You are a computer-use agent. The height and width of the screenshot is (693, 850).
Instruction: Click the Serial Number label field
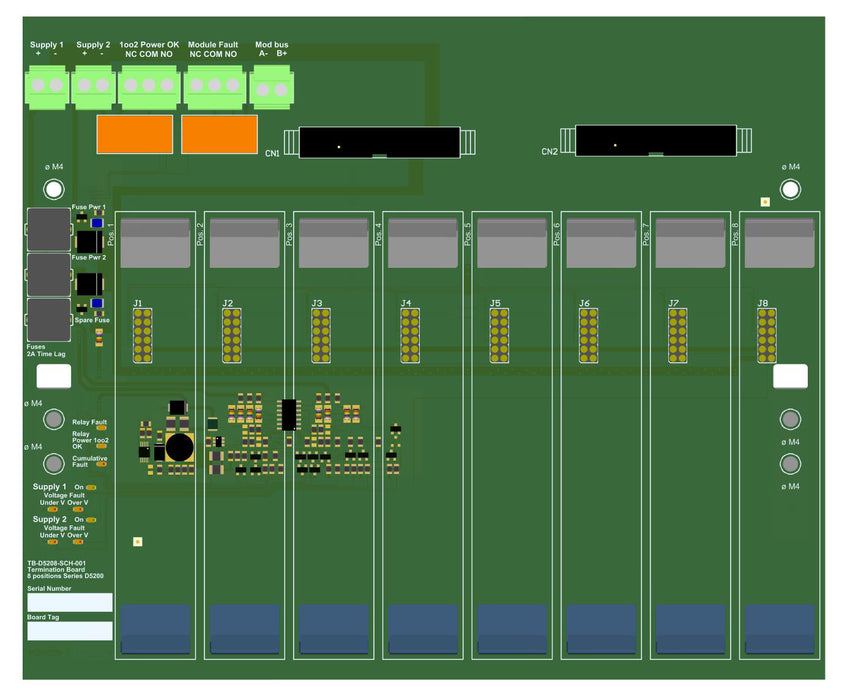coord(69,602)
